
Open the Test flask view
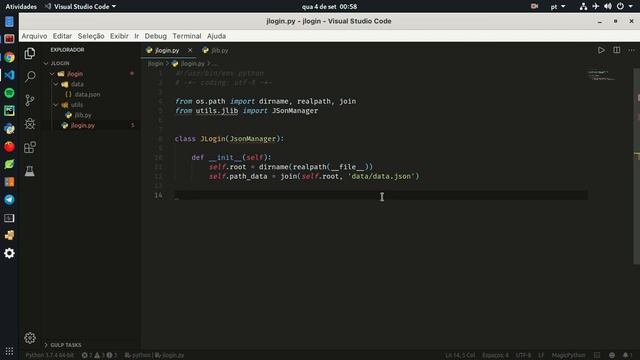(30, 171)
